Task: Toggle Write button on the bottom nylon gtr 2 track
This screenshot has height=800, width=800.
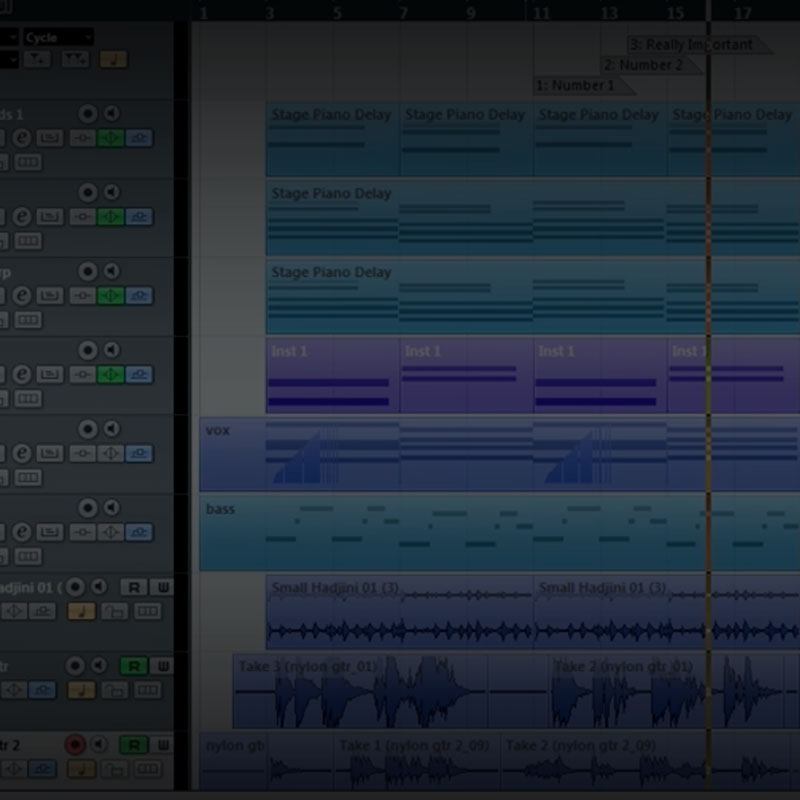Action: (x=163, y=745)
